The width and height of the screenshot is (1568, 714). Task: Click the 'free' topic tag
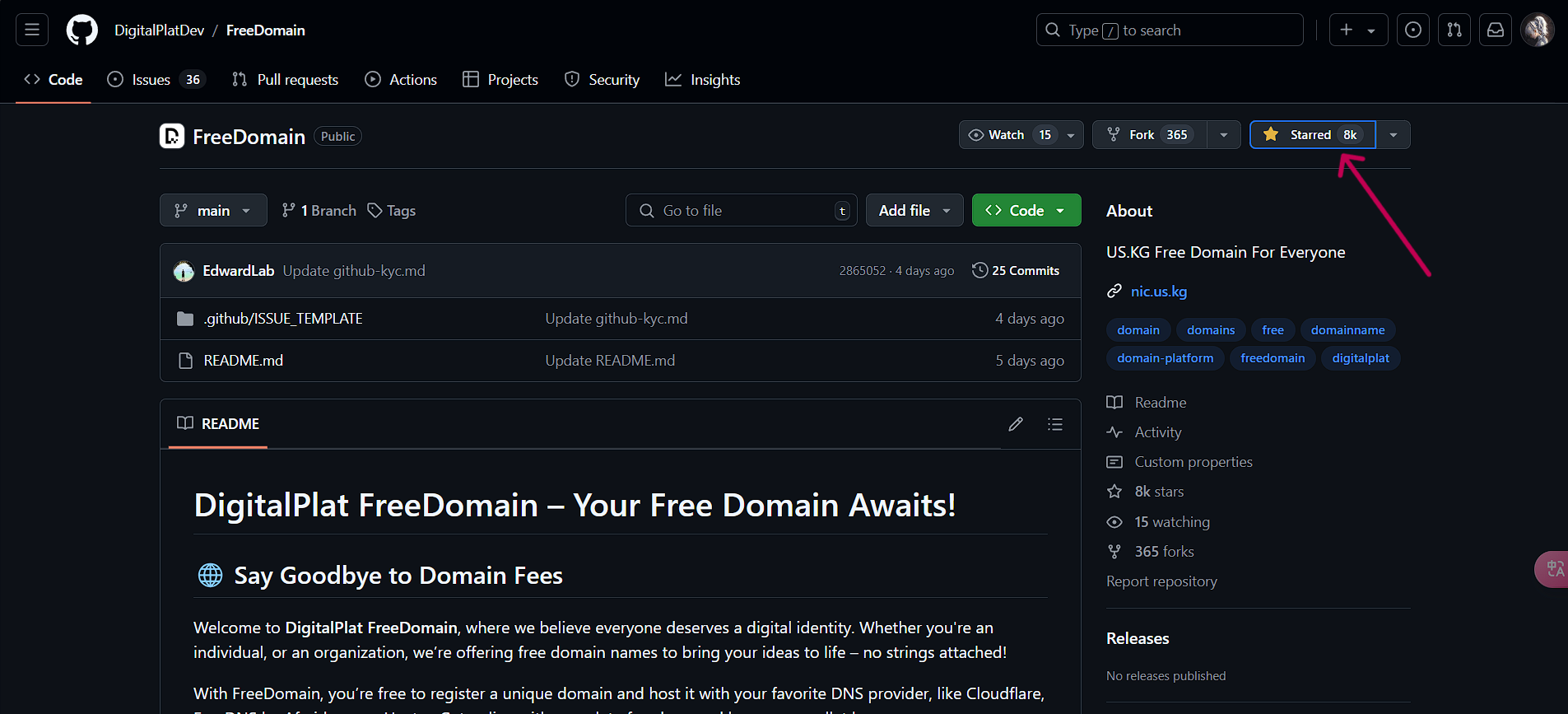click(1273, 330)
